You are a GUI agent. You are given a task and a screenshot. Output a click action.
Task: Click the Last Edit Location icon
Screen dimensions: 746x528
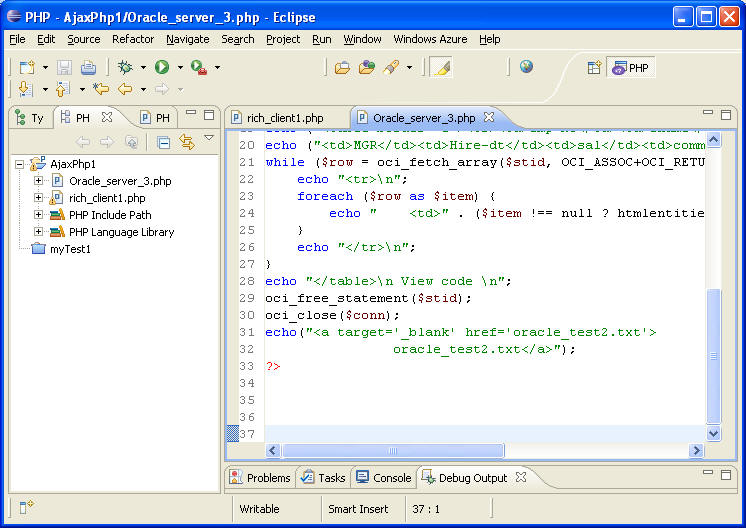[100, 89]
